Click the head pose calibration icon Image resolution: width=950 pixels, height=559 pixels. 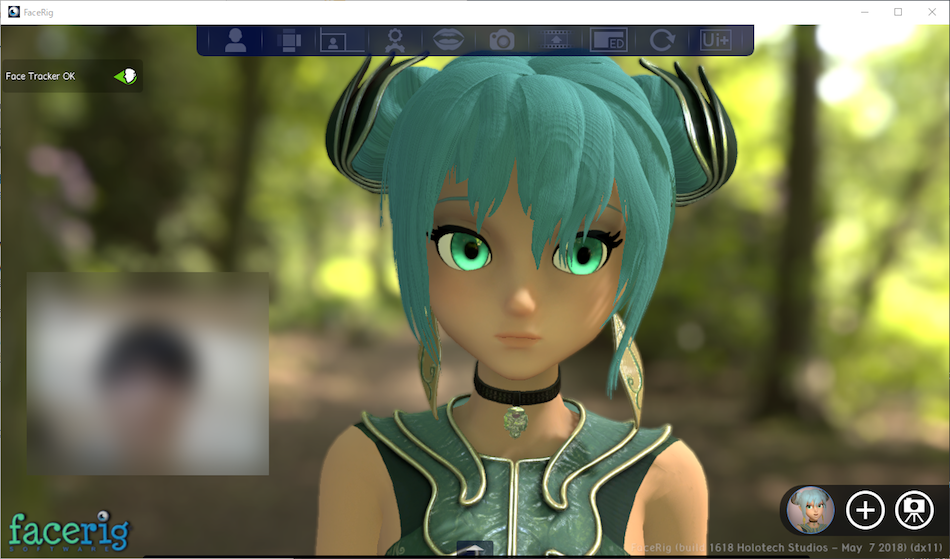click(x=289, y=40)
